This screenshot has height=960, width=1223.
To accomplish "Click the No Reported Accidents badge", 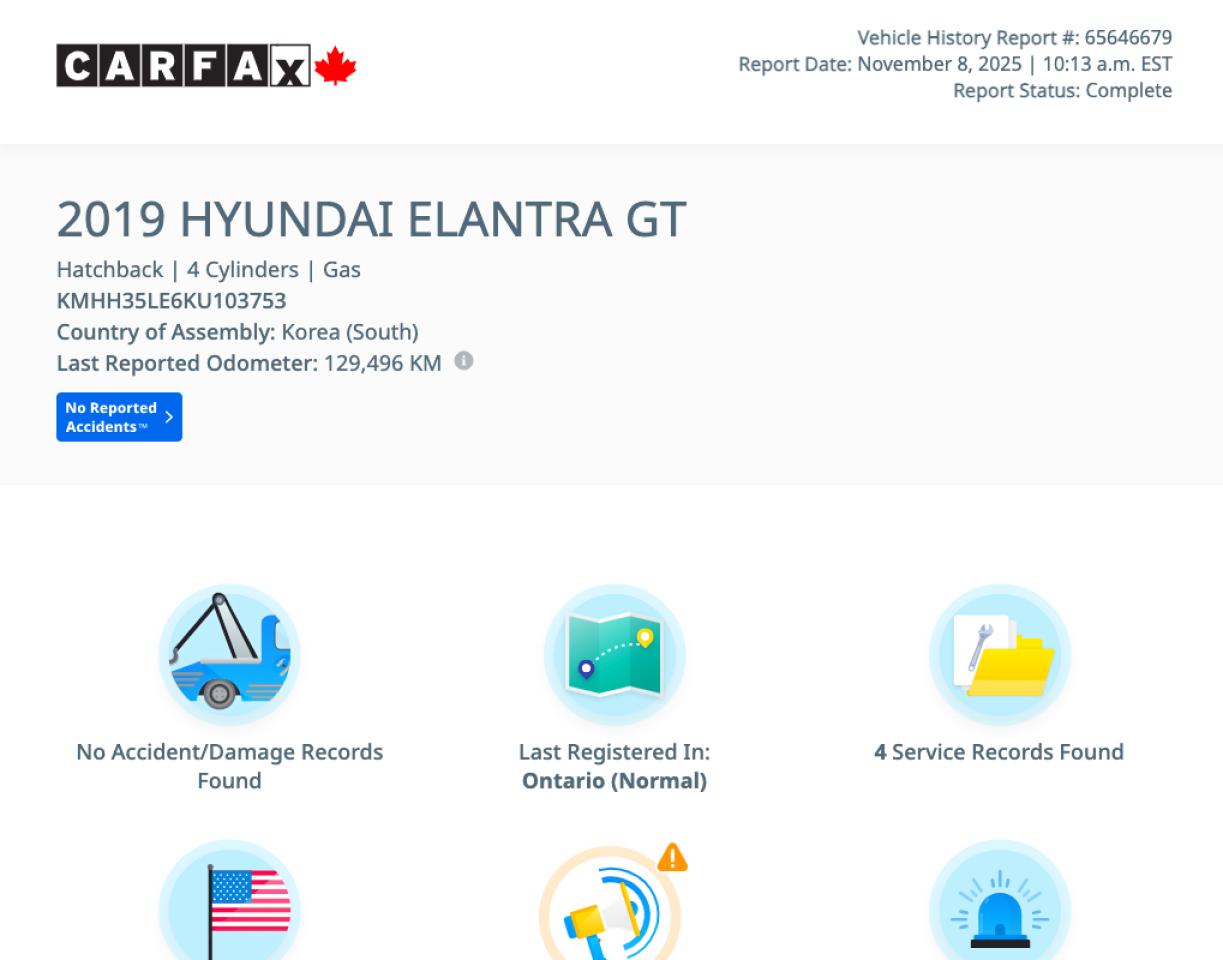I will tap(111, 417).
